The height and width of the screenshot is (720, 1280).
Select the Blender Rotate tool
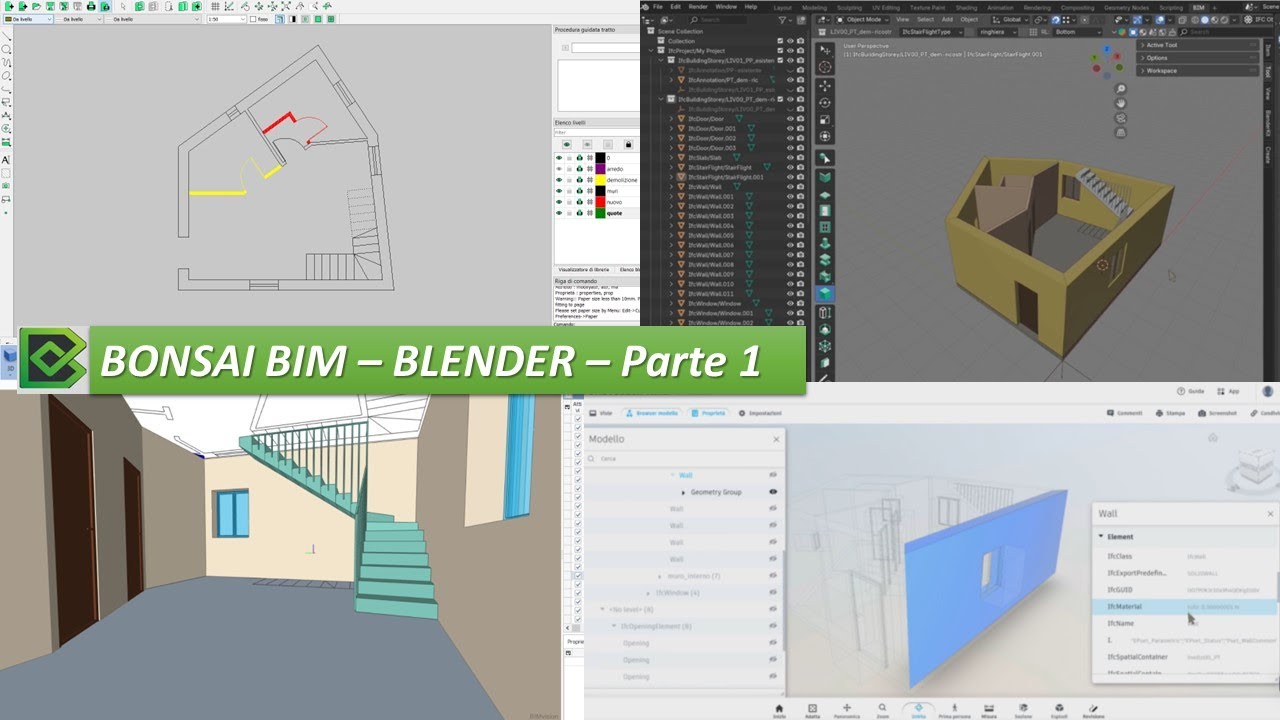pyautogui.click(x=825, y=103)
